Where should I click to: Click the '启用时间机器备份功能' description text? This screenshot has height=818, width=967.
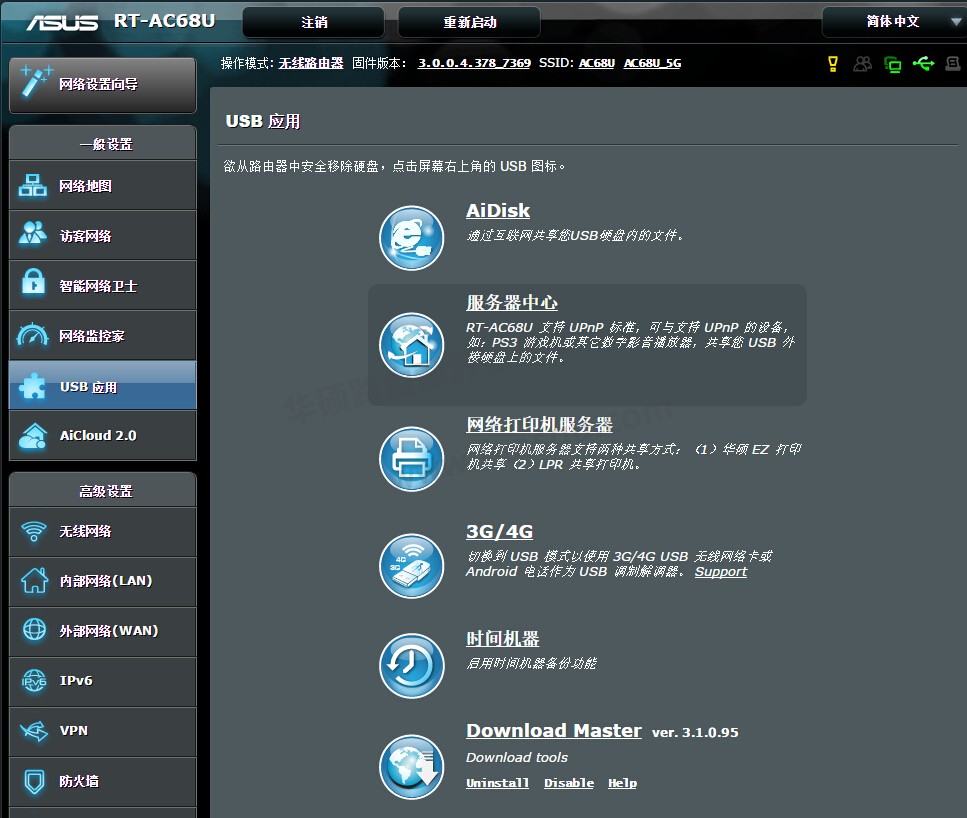(531, 663)
